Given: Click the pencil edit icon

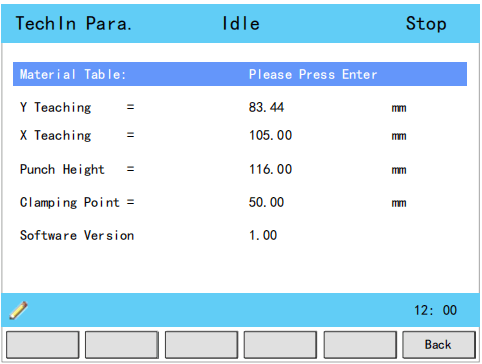Looking at the screenshot, I should point(19,310).
